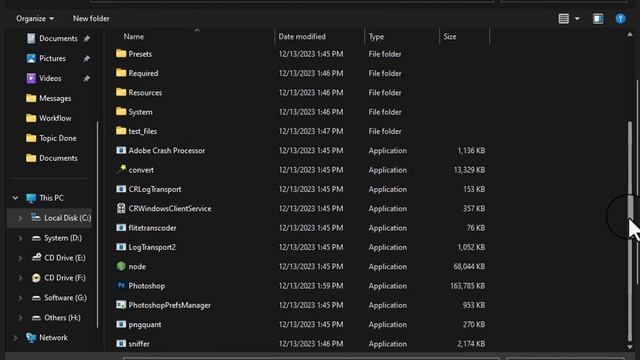The width and height of the screenshot is (640, 360).
Task: Expand Others (H:) drive node
Action: pos(20,318)
